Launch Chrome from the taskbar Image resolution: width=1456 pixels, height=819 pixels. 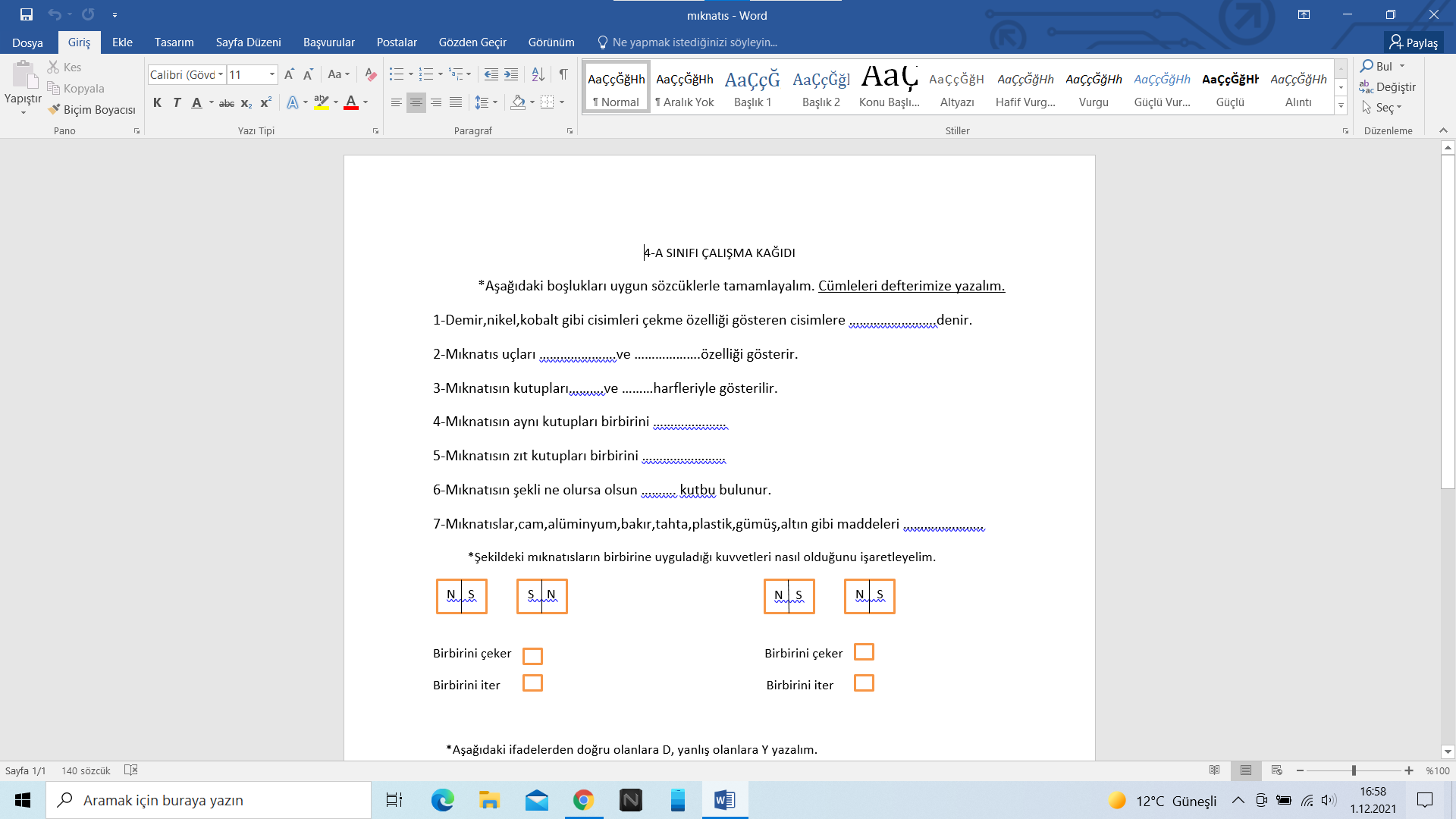click(x=583, y=800)
